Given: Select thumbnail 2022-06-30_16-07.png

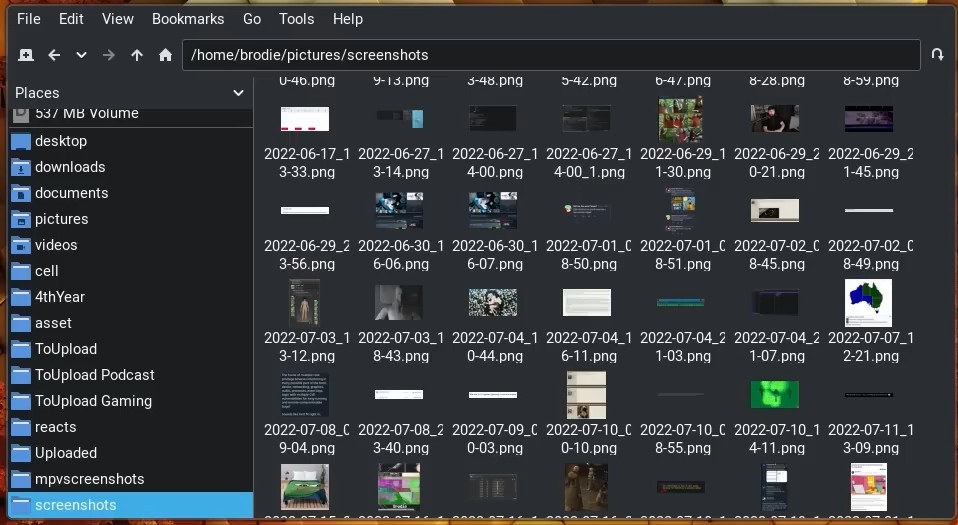Looking at the screenshot, I should tap(493, 210).
